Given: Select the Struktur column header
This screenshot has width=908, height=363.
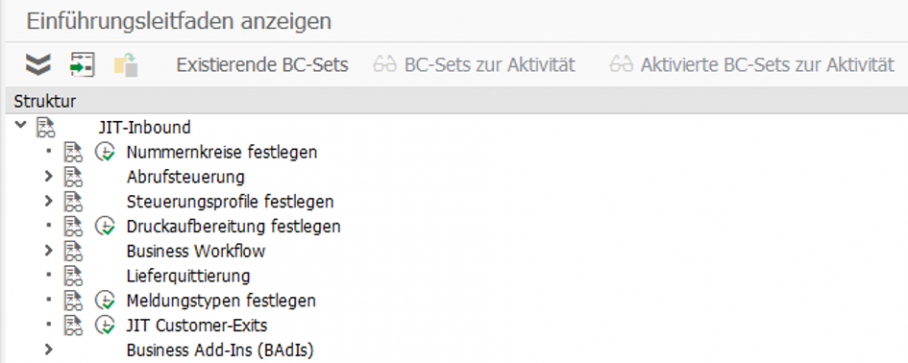Looking at the screenshot, I should click(45, 102).
